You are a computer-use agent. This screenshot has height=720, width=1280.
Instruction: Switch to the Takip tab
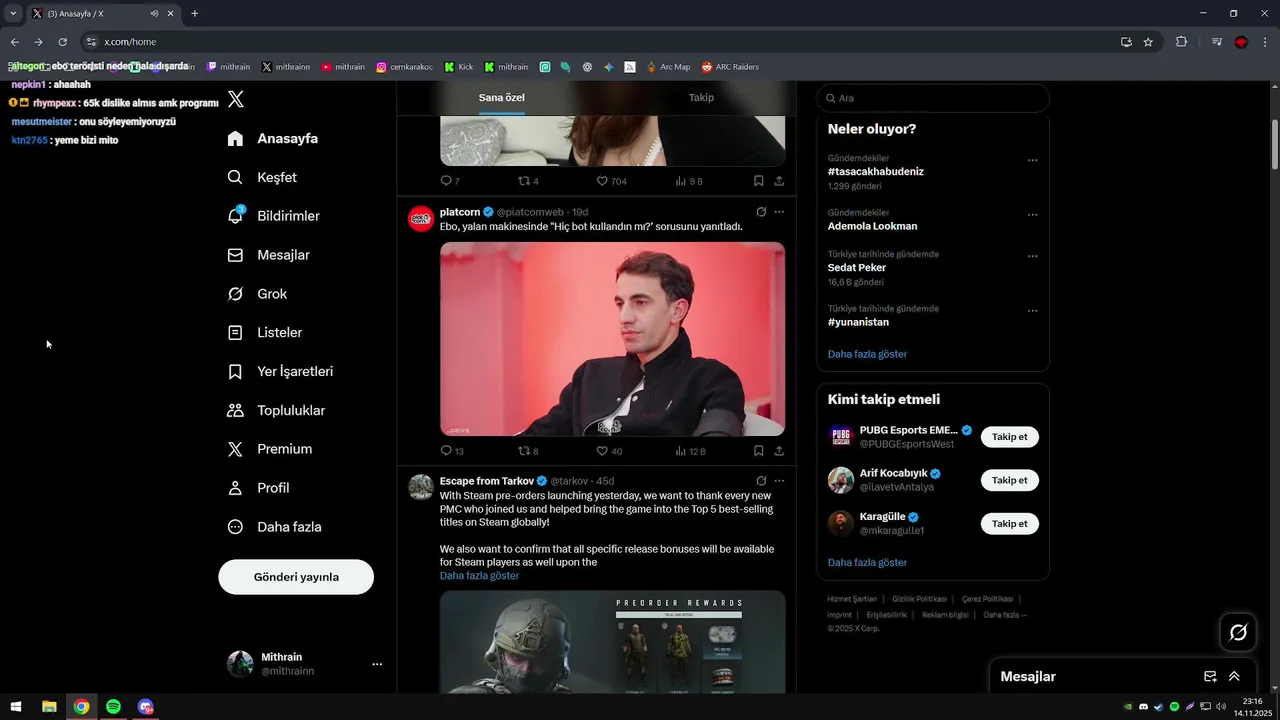click(701, 98)
